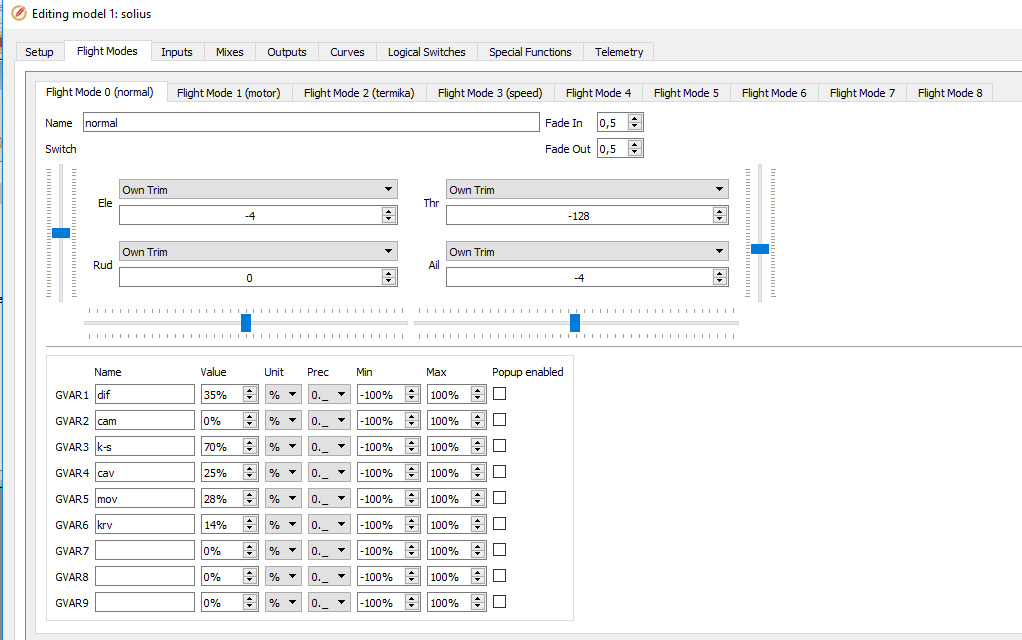Expand GVAR4 Prec dropdown
The height and width of the screenshot is (640, 1022).
(329, 473)
